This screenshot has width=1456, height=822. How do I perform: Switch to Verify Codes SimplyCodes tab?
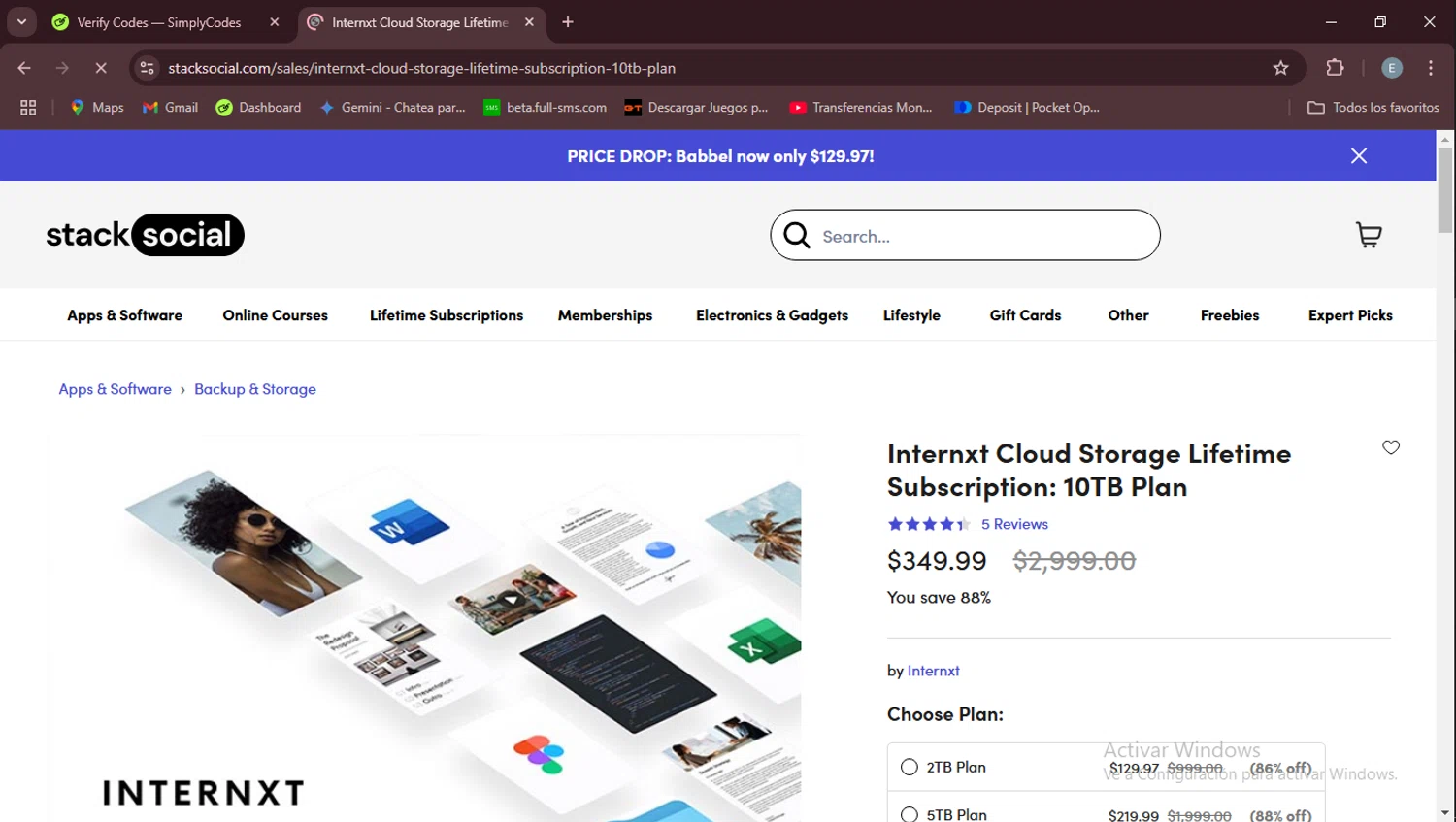[159, 22]
